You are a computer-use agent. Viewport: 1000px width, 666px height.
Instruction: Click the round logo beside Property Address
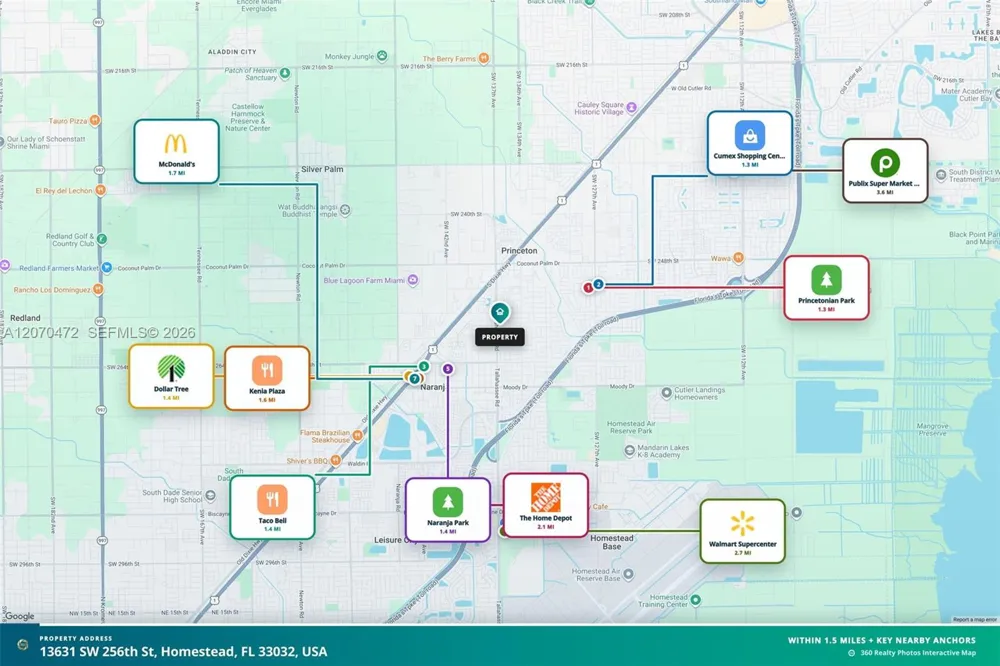tap(22, 644)
